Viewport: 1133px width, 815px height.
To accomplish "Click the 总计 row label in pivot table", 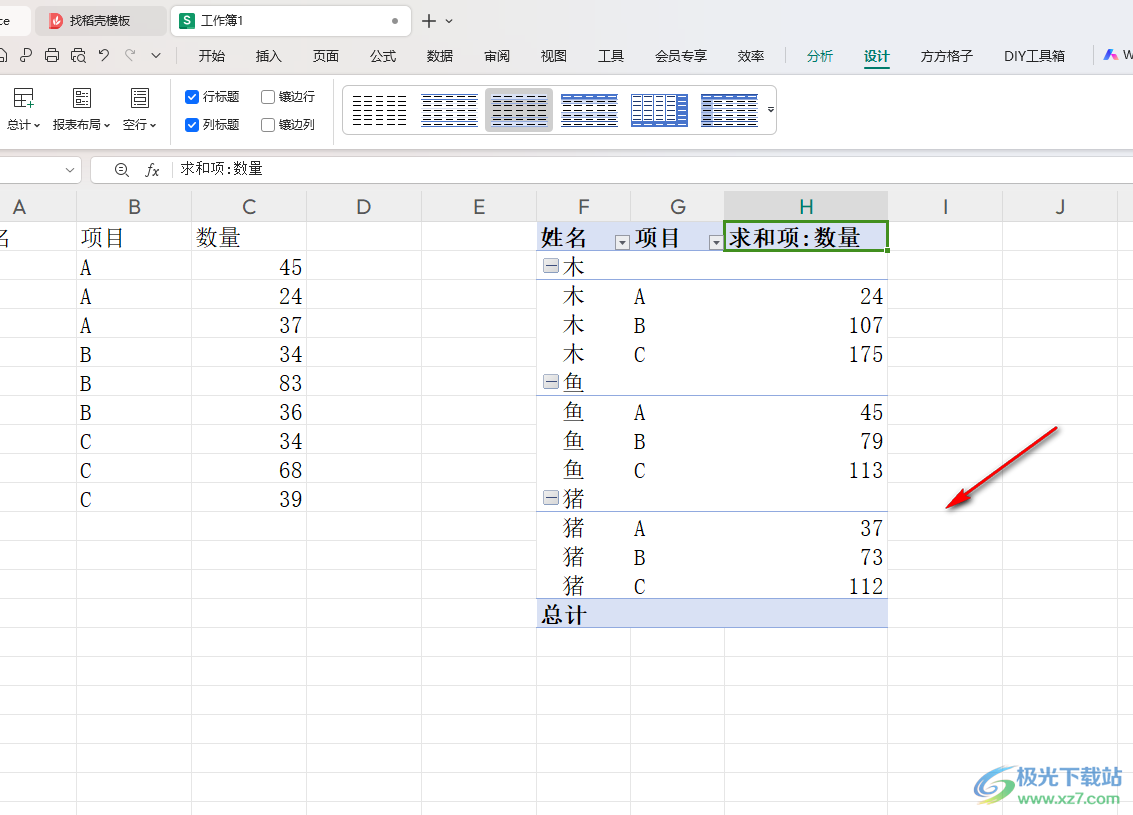I will 564,614.
